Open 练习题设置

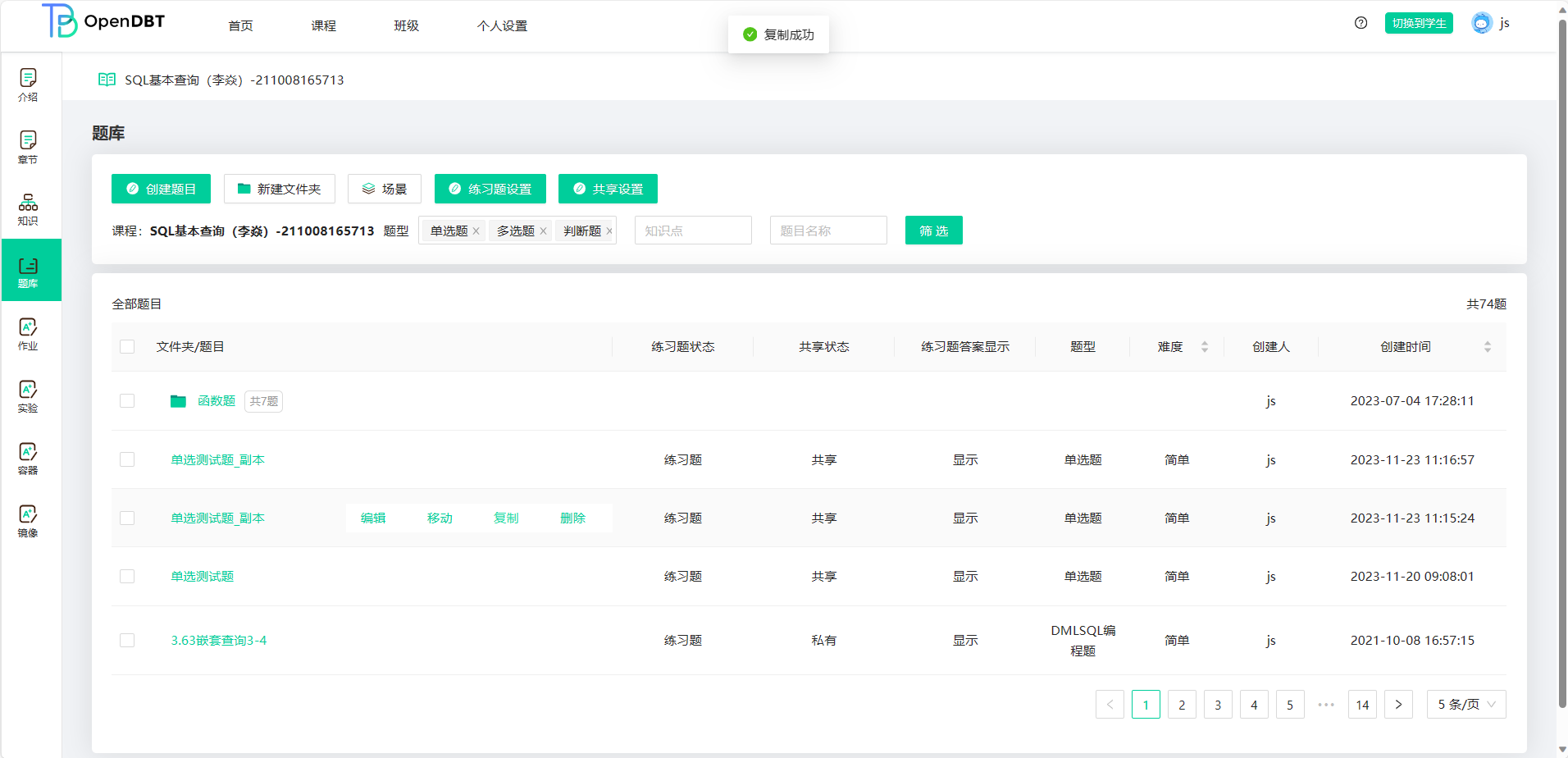(x=490, y=189)
